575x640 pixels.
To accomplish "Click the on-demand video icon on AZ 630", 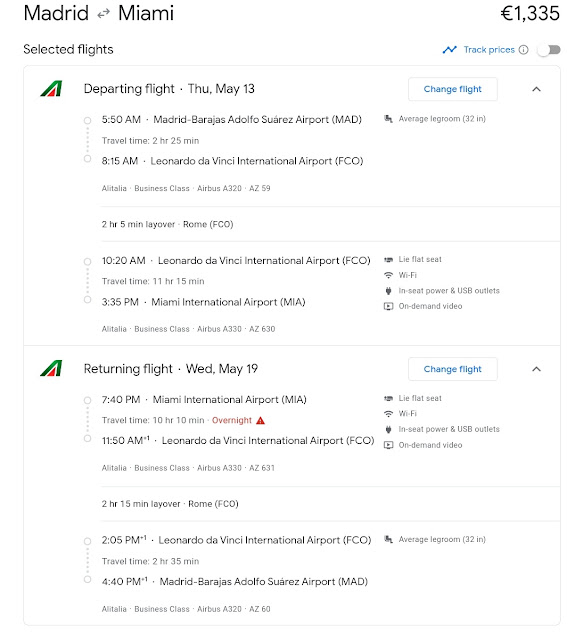I will click(389, 306).
